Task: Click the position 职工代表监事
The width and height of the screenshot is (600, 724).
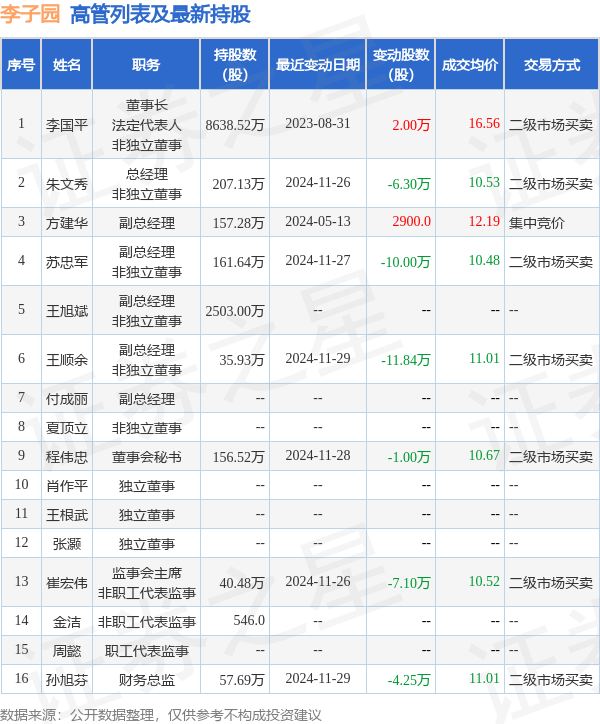Action: tap(146, 651)
